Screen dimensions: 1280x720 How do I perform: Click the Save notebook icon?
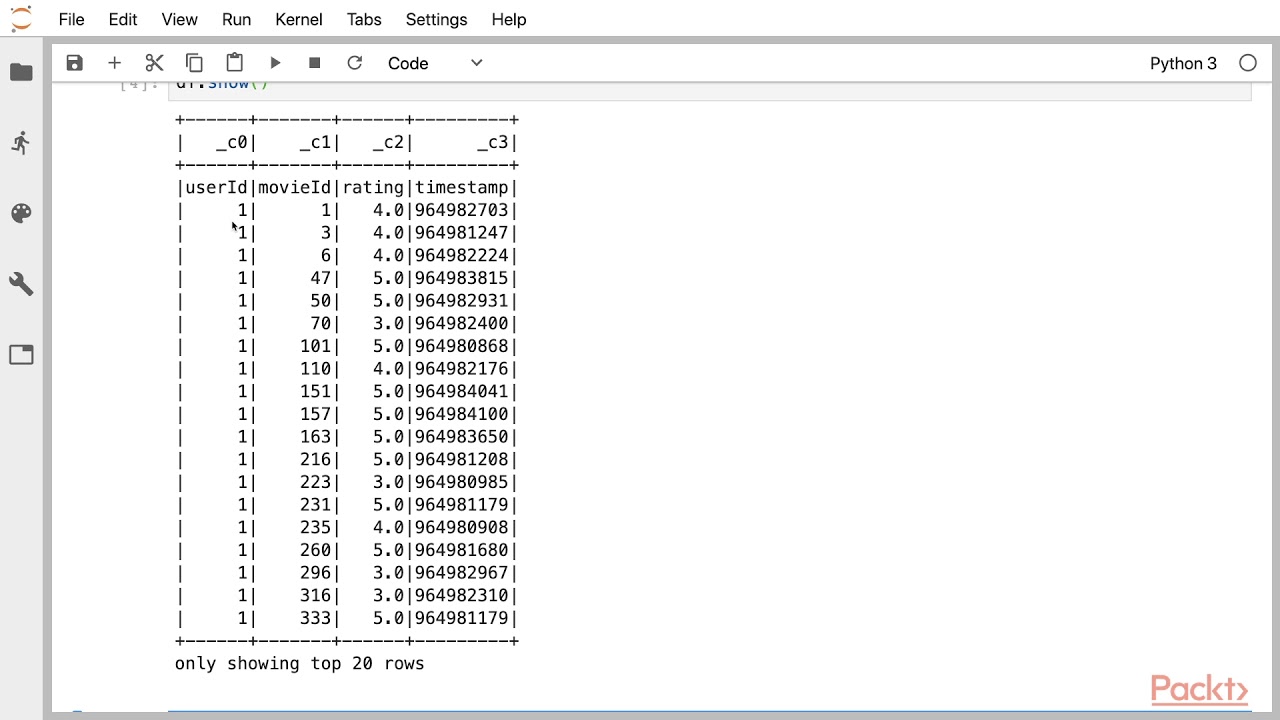point(74,63)
